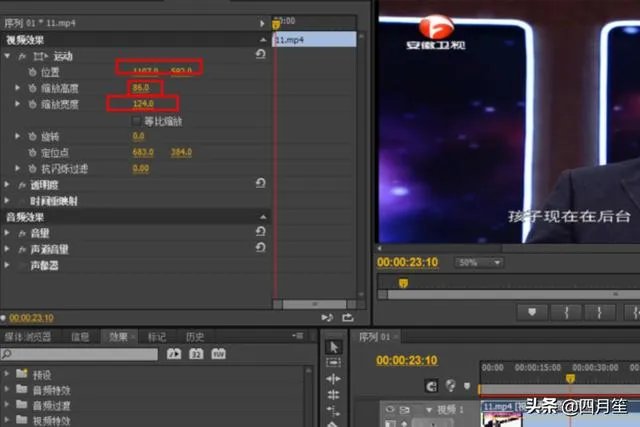Edit the 缩放高度 value 86.0
Image resolution: width=640 pixels, height=427 pixels.
141,88
